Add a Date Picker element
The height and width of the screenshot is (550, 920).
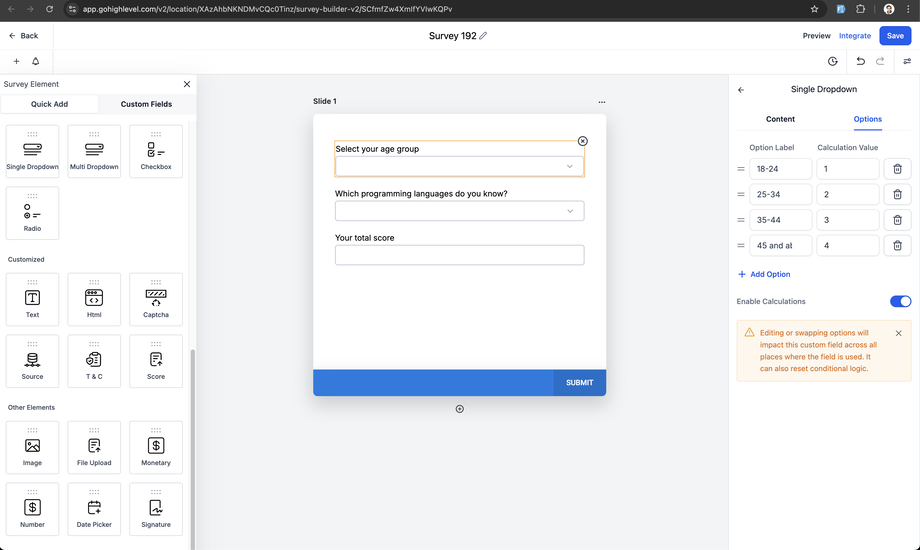pyautogui.click(x=94, y=509)
